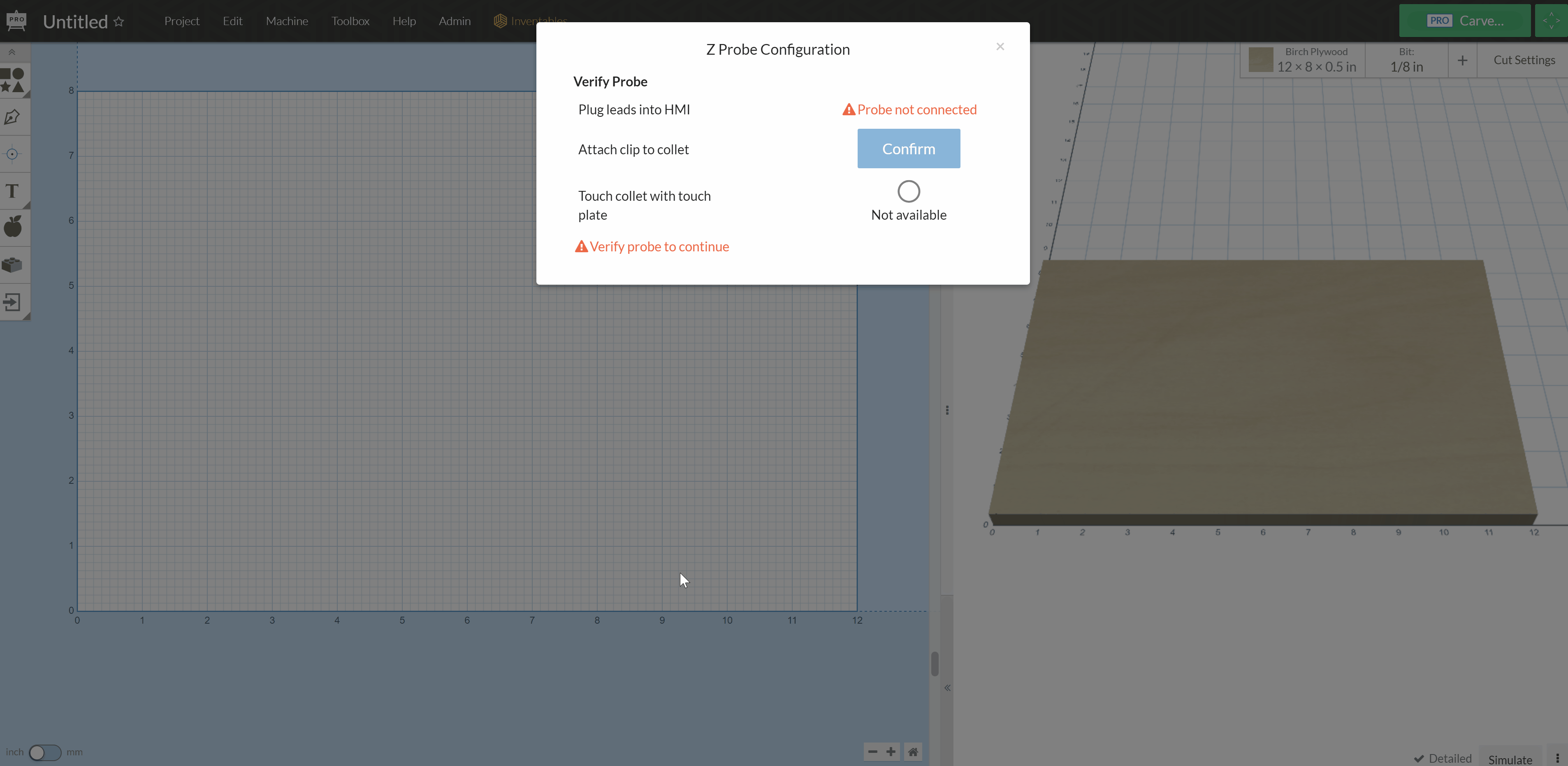This screenshot has width=1568, height=766.
Task: Click the Birch Plywood material swatch
Action: [x=1261, y=60]
